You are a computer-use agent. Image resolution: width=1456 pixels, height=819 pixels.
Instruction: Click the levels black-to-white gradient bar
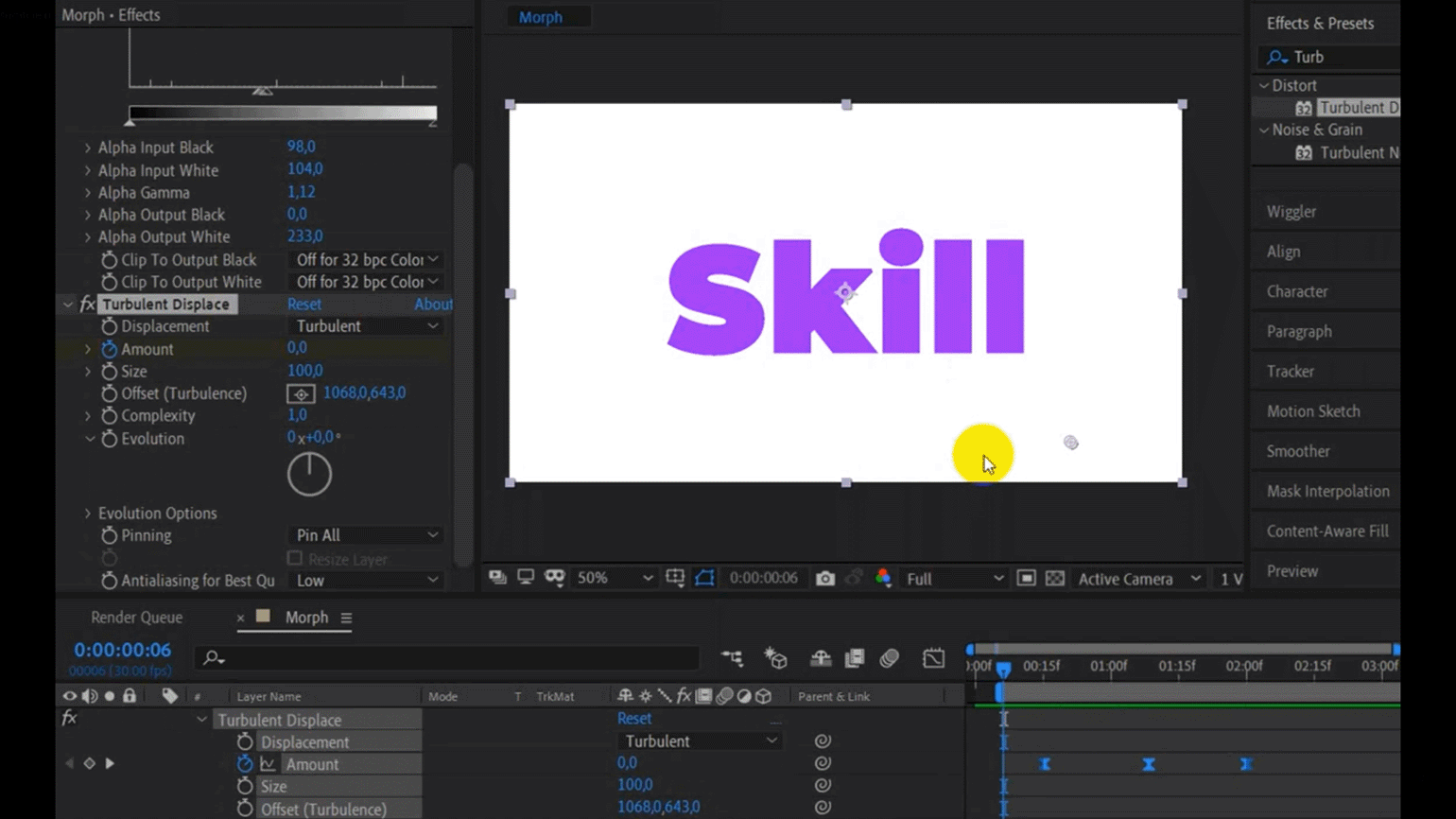[283, 113]
